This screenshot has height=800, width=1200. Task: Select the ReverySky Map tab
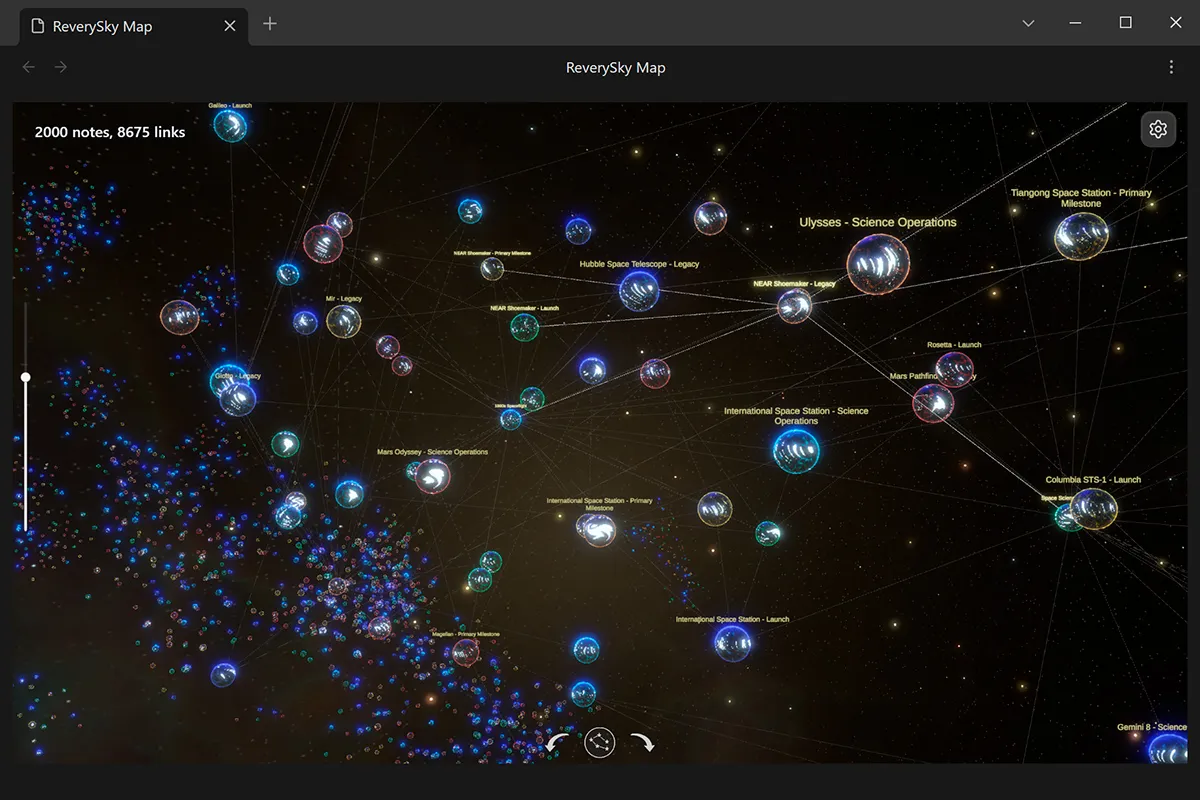coord(133,26)
